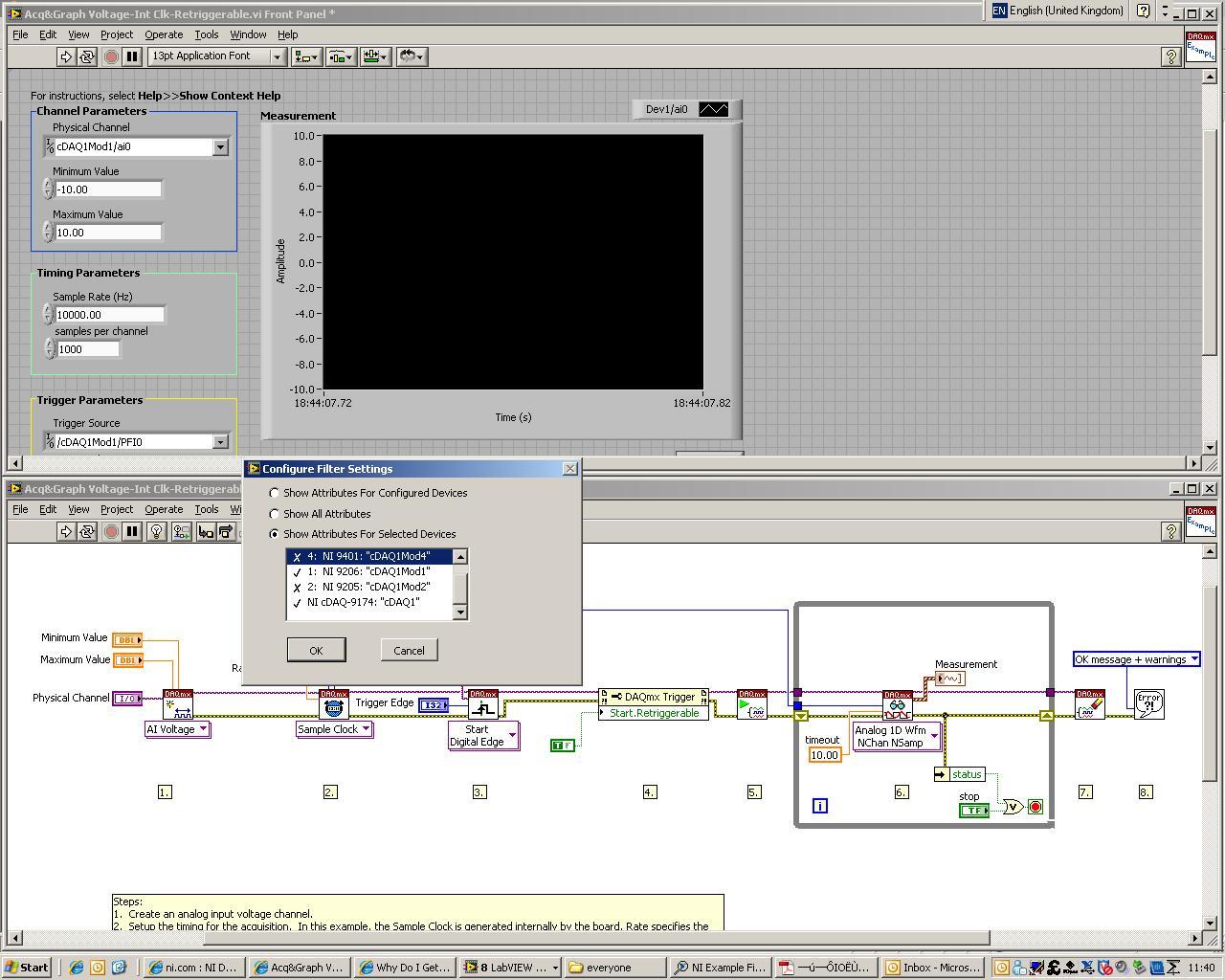
Task: Click context help question mark in front panel
Action: (x=1170, y=56)
